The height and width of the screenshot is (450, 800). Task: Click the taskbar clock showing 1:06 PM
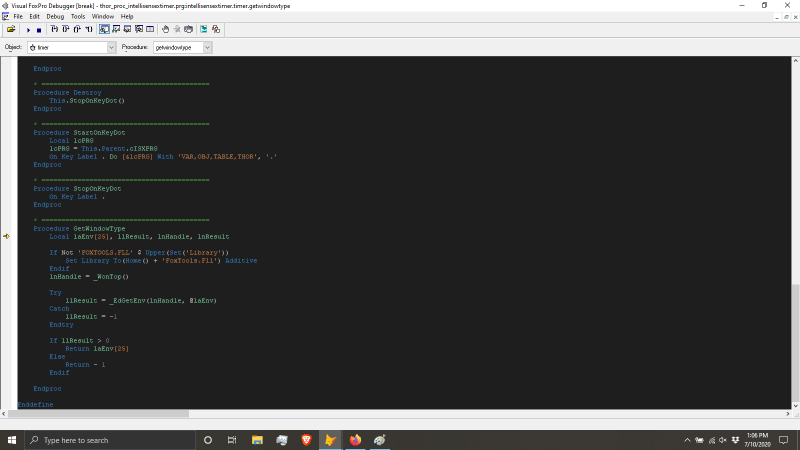[758, 440]
